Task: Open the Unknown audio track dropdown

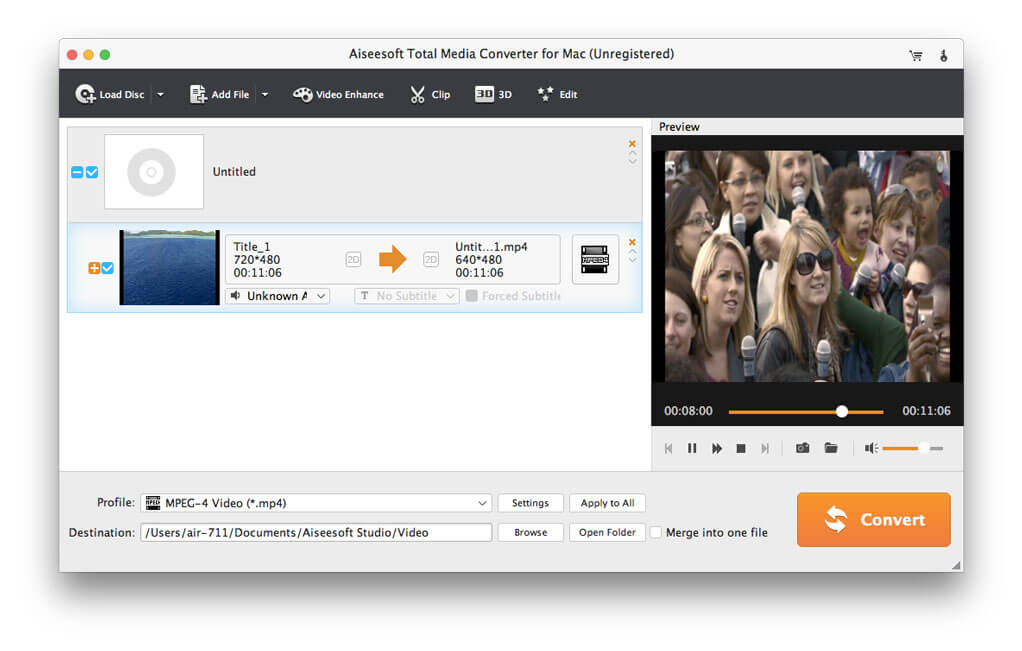Action: click(x=278, y=296)
